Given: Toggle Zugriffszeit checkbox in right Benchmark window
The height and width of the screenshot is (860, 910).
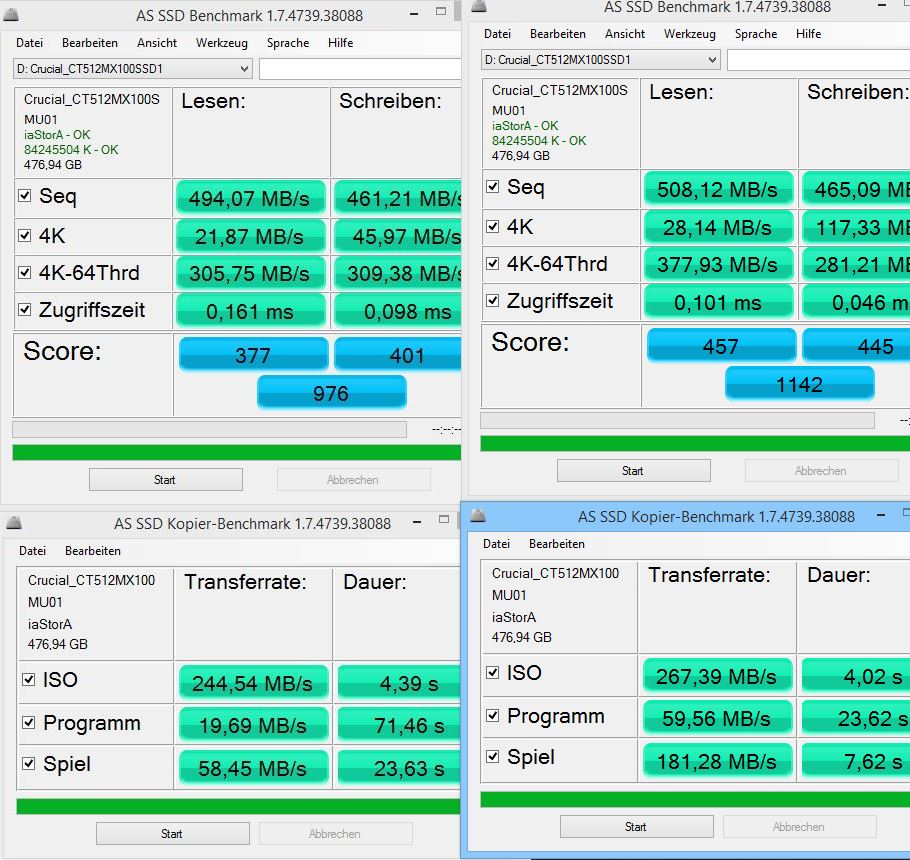Looking at the screenshot, I should pos(493,301).
